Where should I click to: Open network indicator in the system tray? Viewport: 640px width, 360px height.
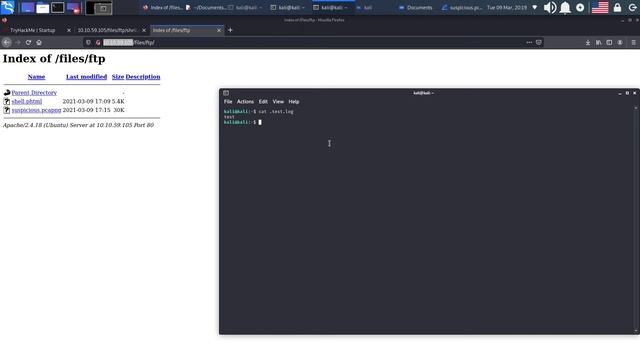(535, 7)
